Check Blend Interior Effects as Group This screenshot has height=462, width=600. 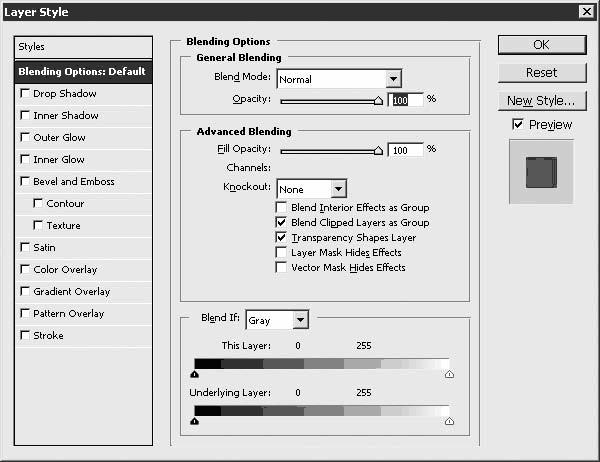(281, 207)
